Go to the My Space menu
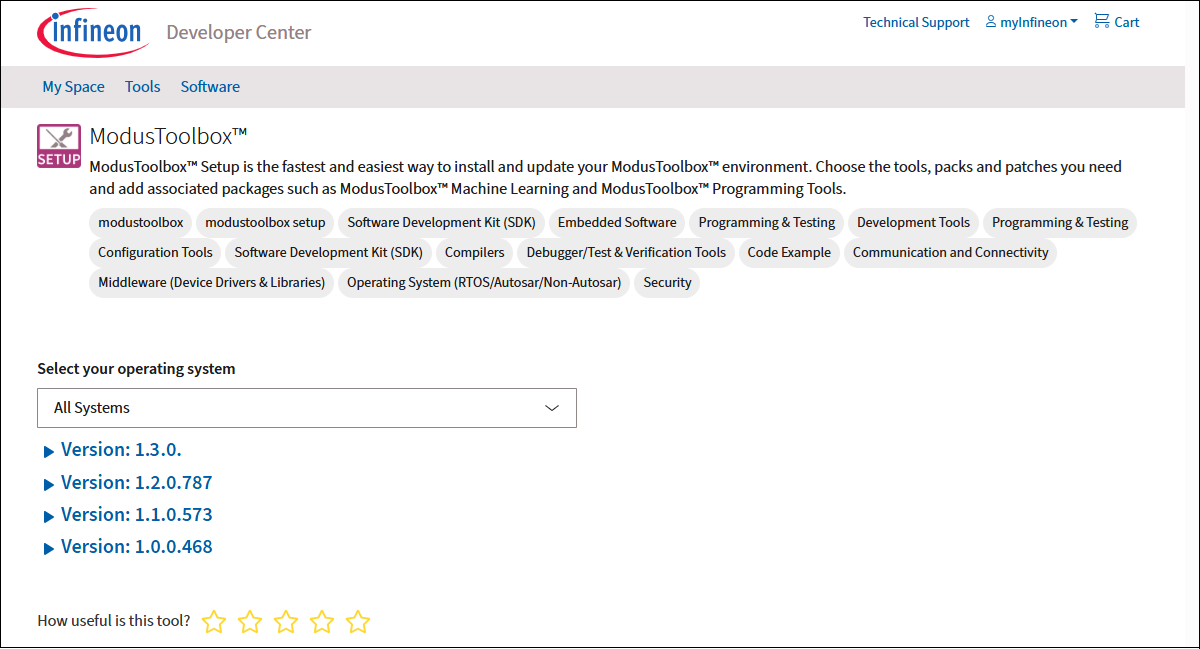The width and height of the screenshot is (1200, 649). (x=73, y=87)
